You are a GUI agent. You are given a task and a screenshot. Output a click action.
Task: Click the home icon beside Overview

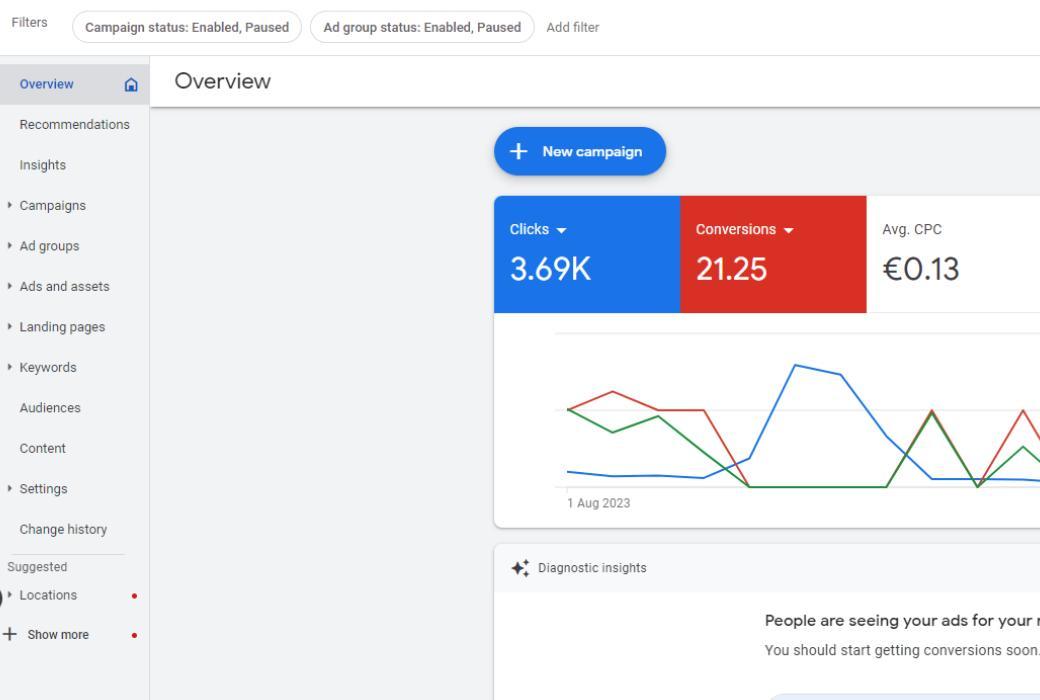click(x=130, y=85)
